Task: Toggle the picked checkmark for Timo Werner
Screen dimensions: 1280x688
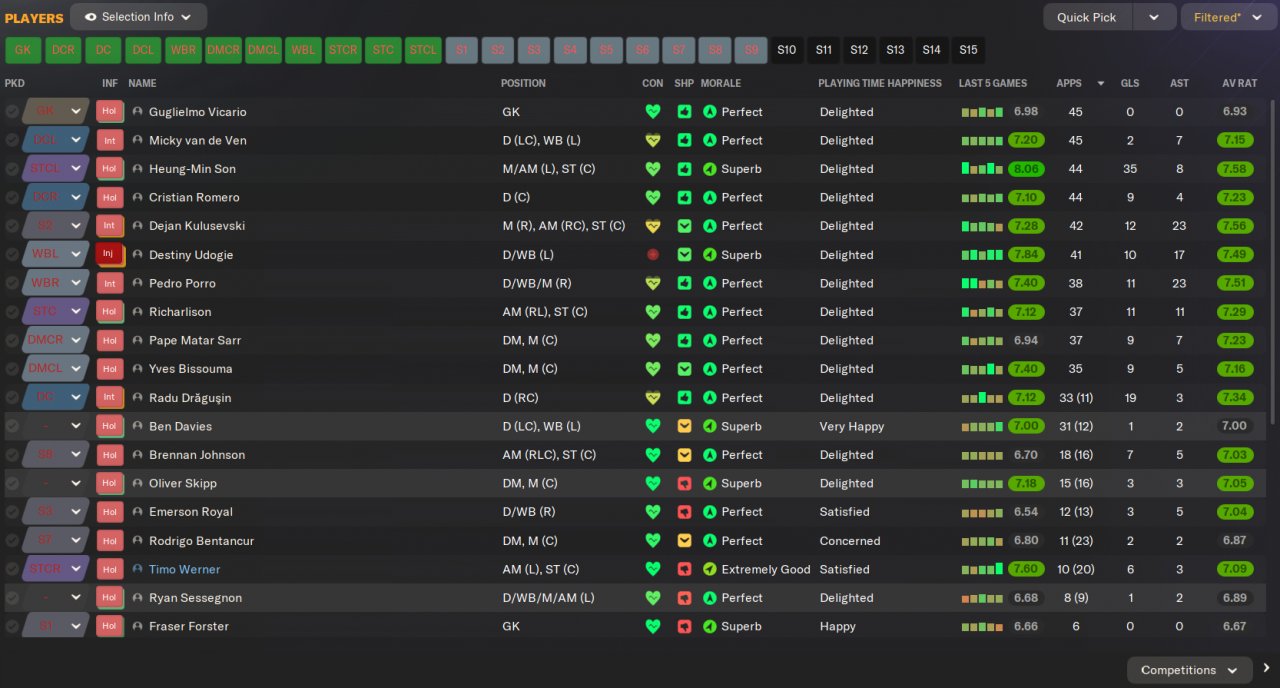Action: [12, 569]
